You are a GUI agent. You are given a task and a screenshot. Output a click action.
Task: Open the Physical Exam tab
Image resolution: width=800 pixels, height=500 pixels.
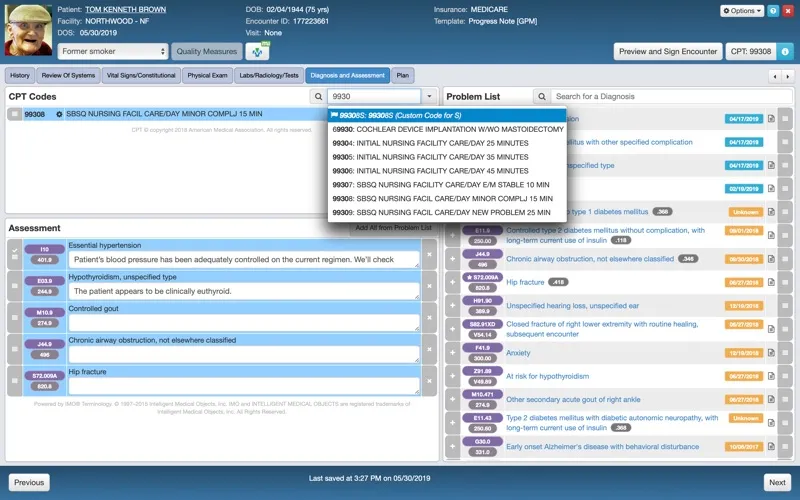tap(207, 76)
